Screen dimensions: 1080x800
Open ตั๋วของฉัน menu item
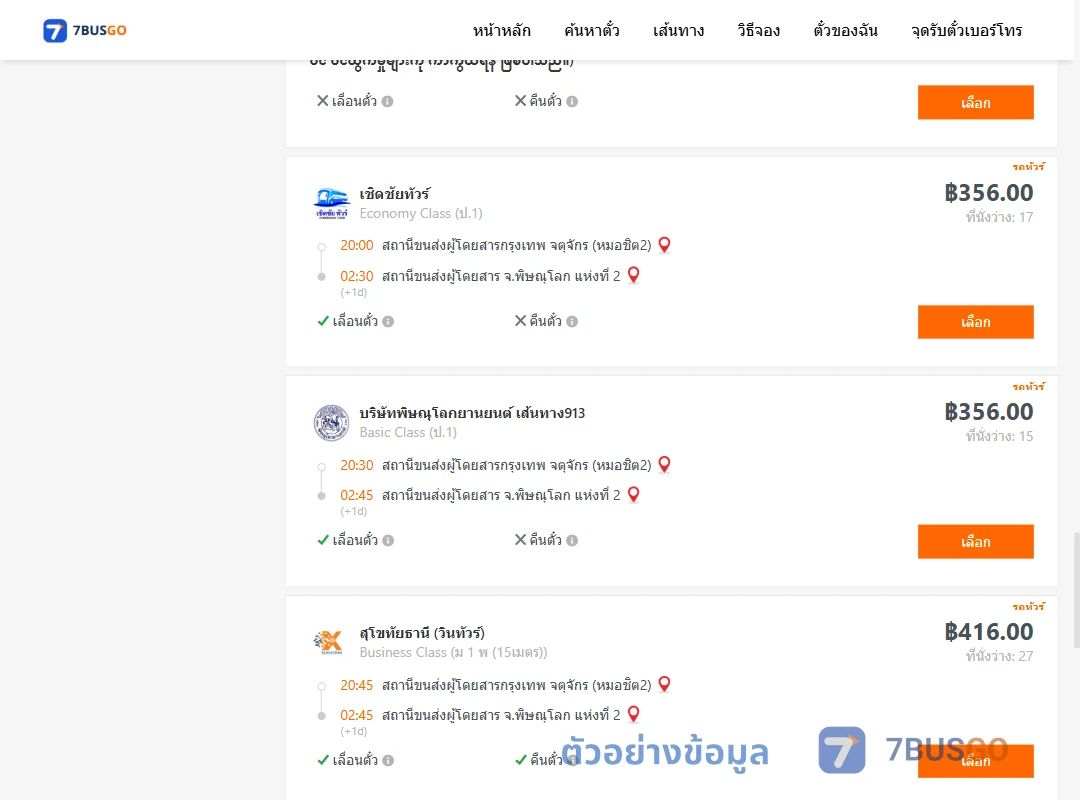[845, 30]
